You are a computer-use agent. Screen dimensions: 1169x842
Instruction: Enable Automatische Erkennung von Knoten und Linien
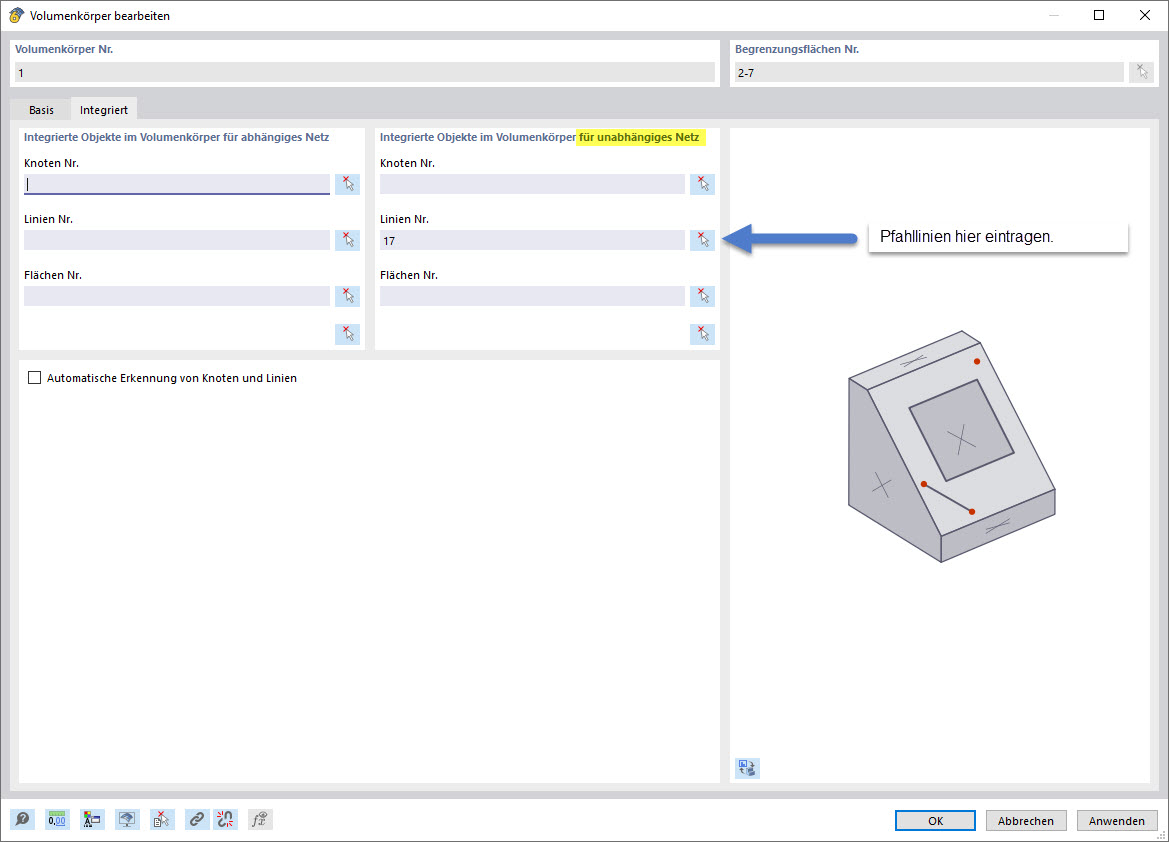[x=34, y=378]
